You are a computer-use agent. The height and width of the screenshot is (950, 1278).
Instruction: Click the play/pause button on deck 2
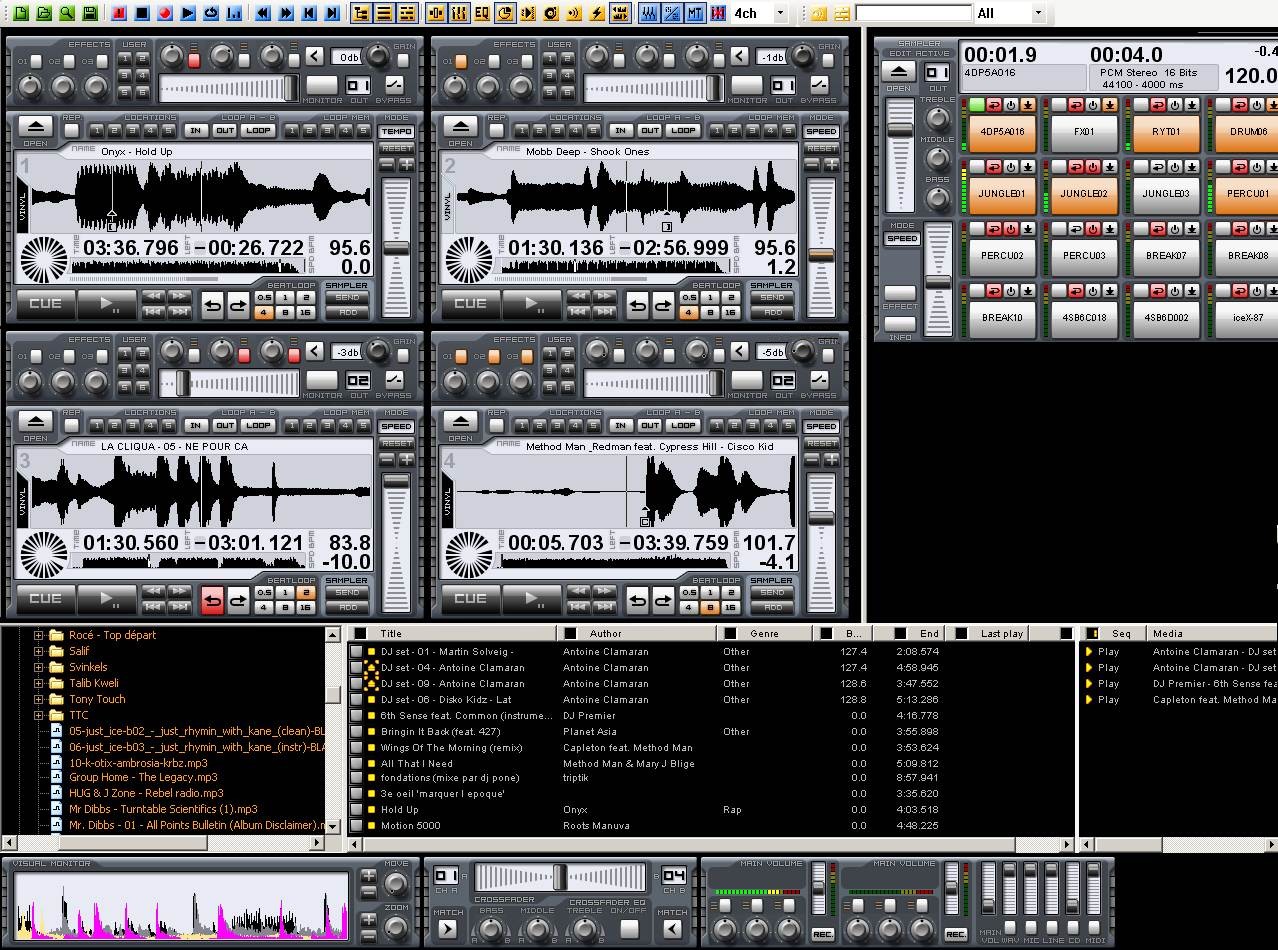(x=531, y=304)
